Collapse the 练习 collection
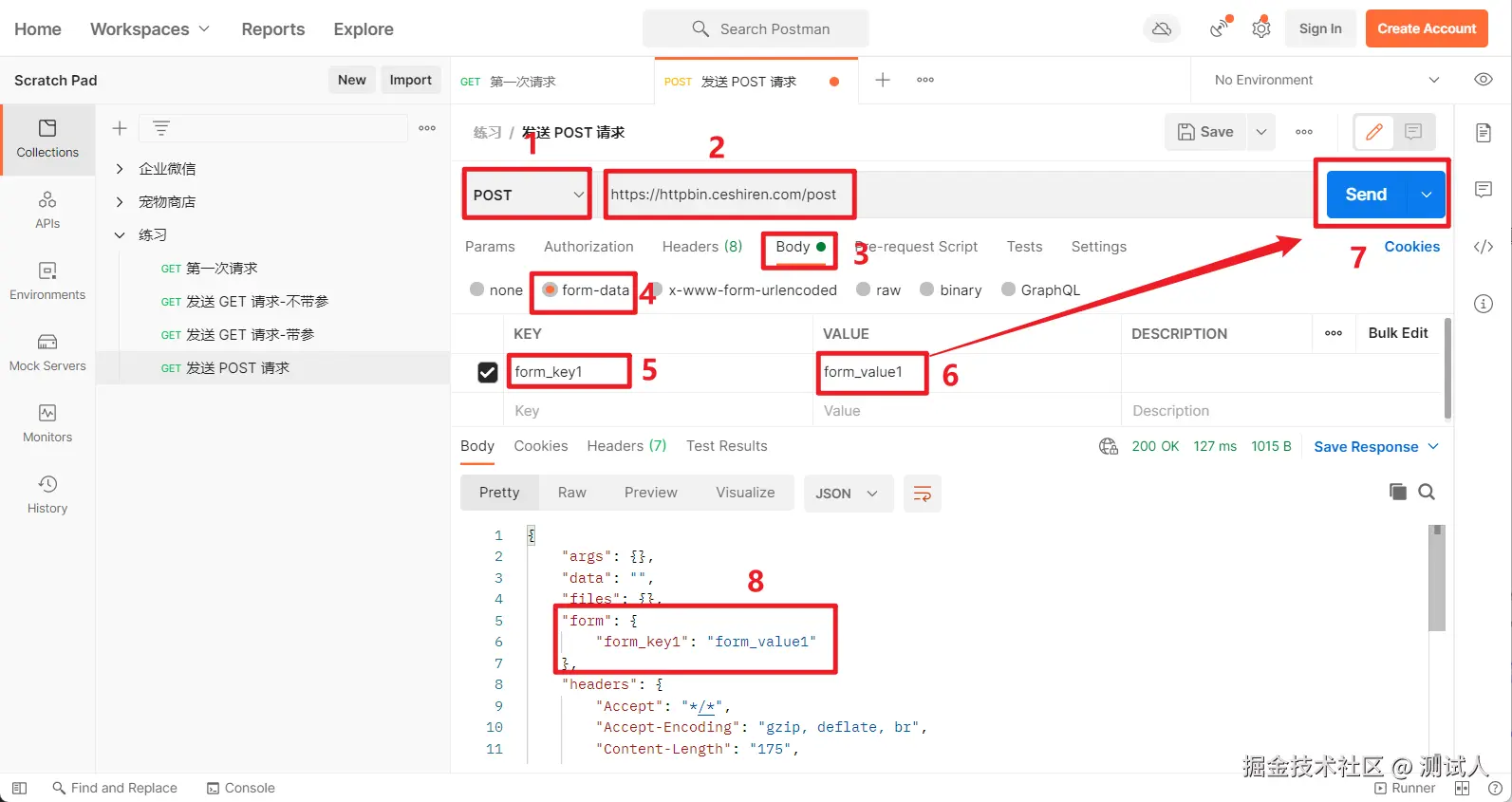Image resolution: width=1512 pixels, height=802 pixels. point(120,235)
